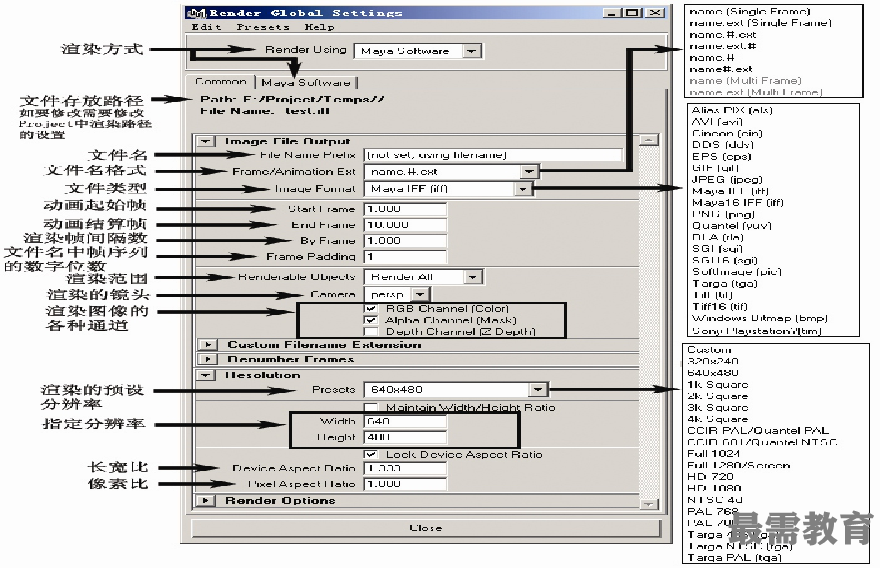
Task: Click the Maya icon in title bar
Action: pos(196,12)
